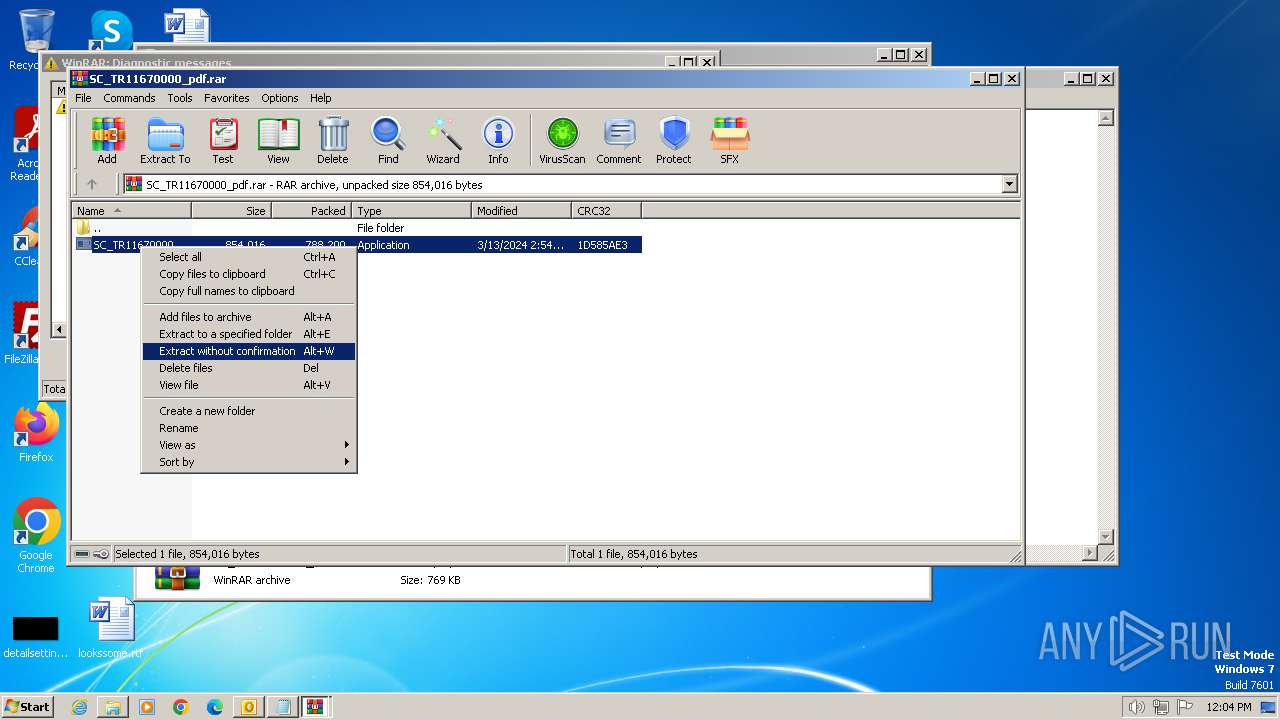
Task: Sort by Size column header
Action: (x=231, y=211)
